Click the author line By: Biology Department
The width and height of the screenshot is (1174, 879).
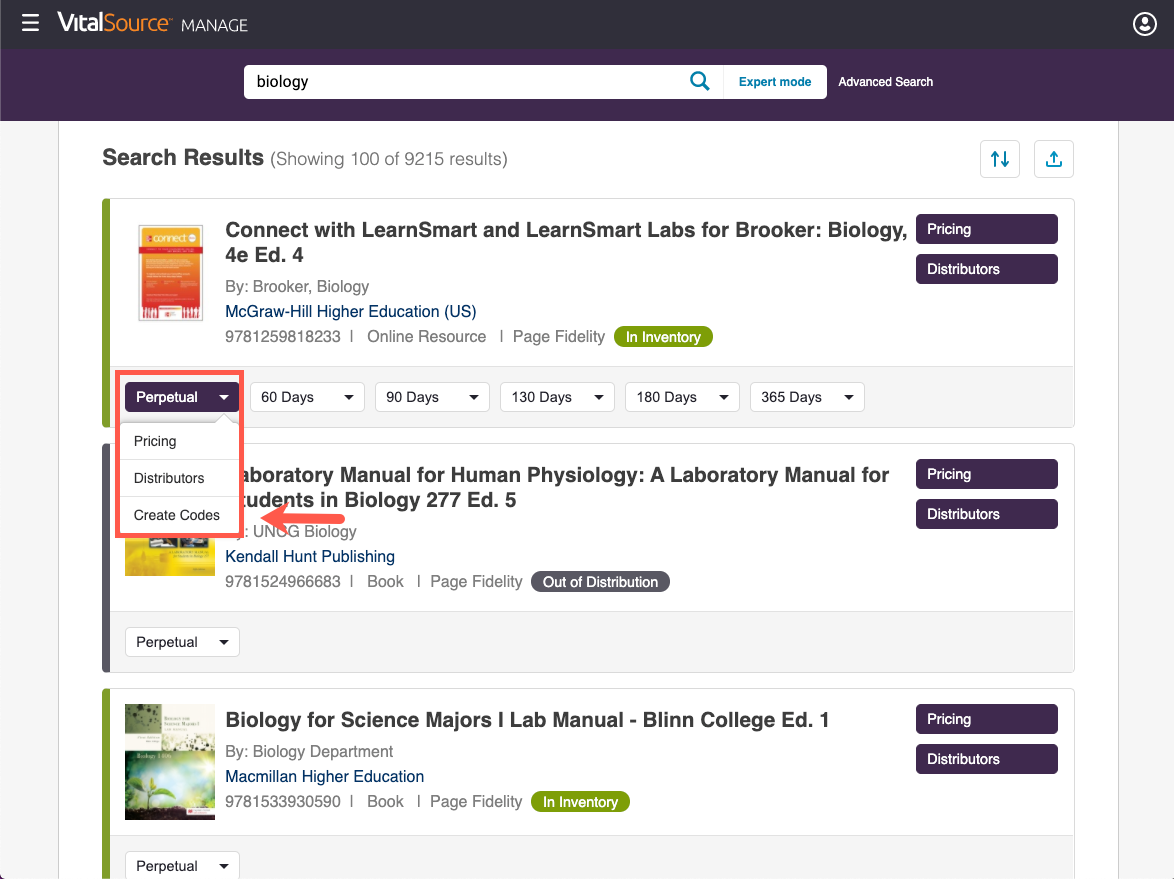[x=309, y=752]
